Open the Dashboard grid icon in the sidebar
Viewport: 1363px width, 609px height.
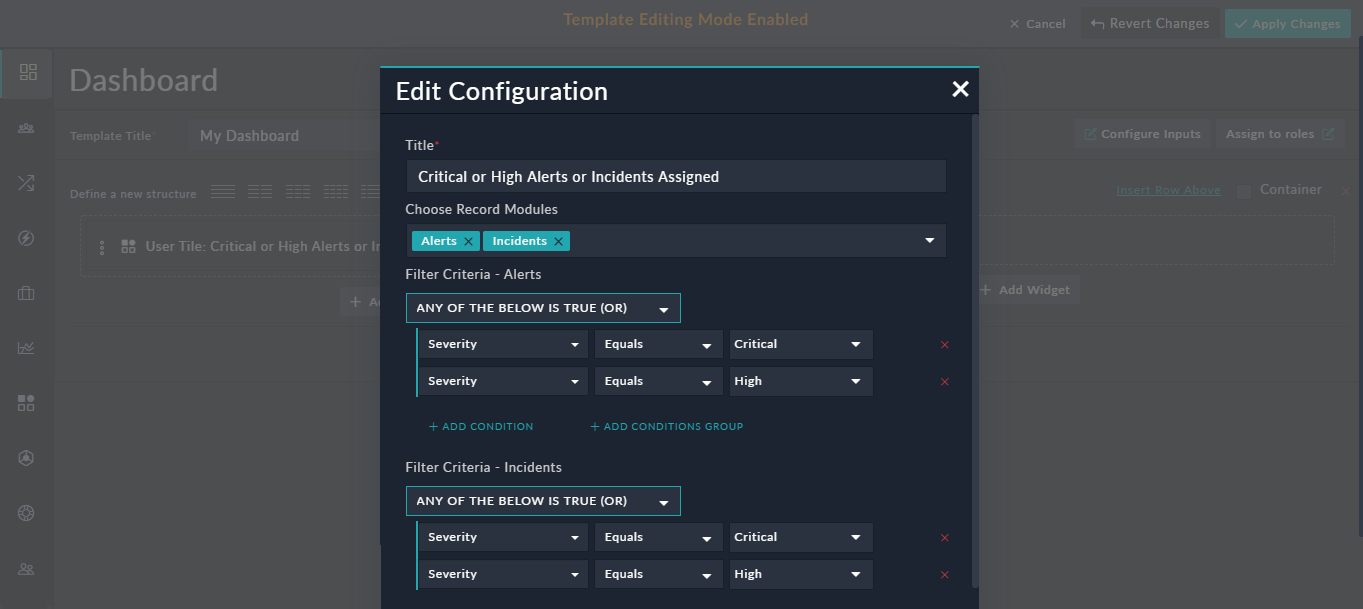coord(27,73)
